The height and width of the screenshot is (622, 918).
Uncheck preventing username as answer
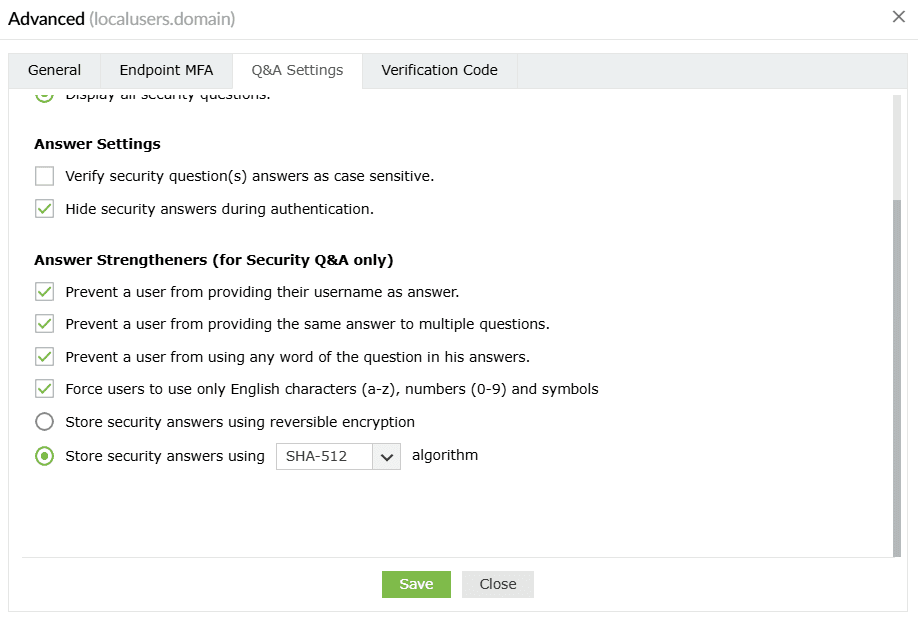[x=44, y=291]
